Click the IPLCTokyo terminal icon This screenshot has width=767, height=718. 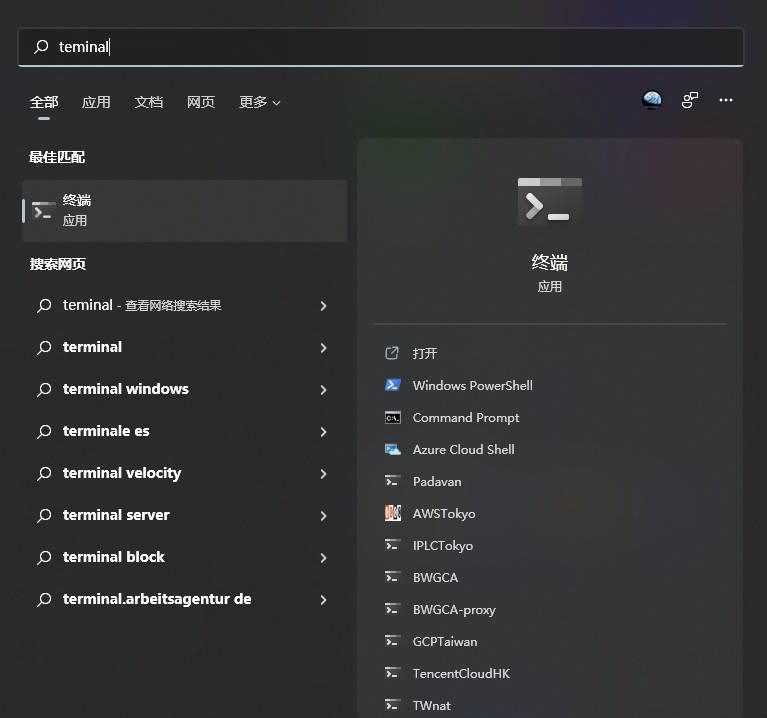coord(393,545)
